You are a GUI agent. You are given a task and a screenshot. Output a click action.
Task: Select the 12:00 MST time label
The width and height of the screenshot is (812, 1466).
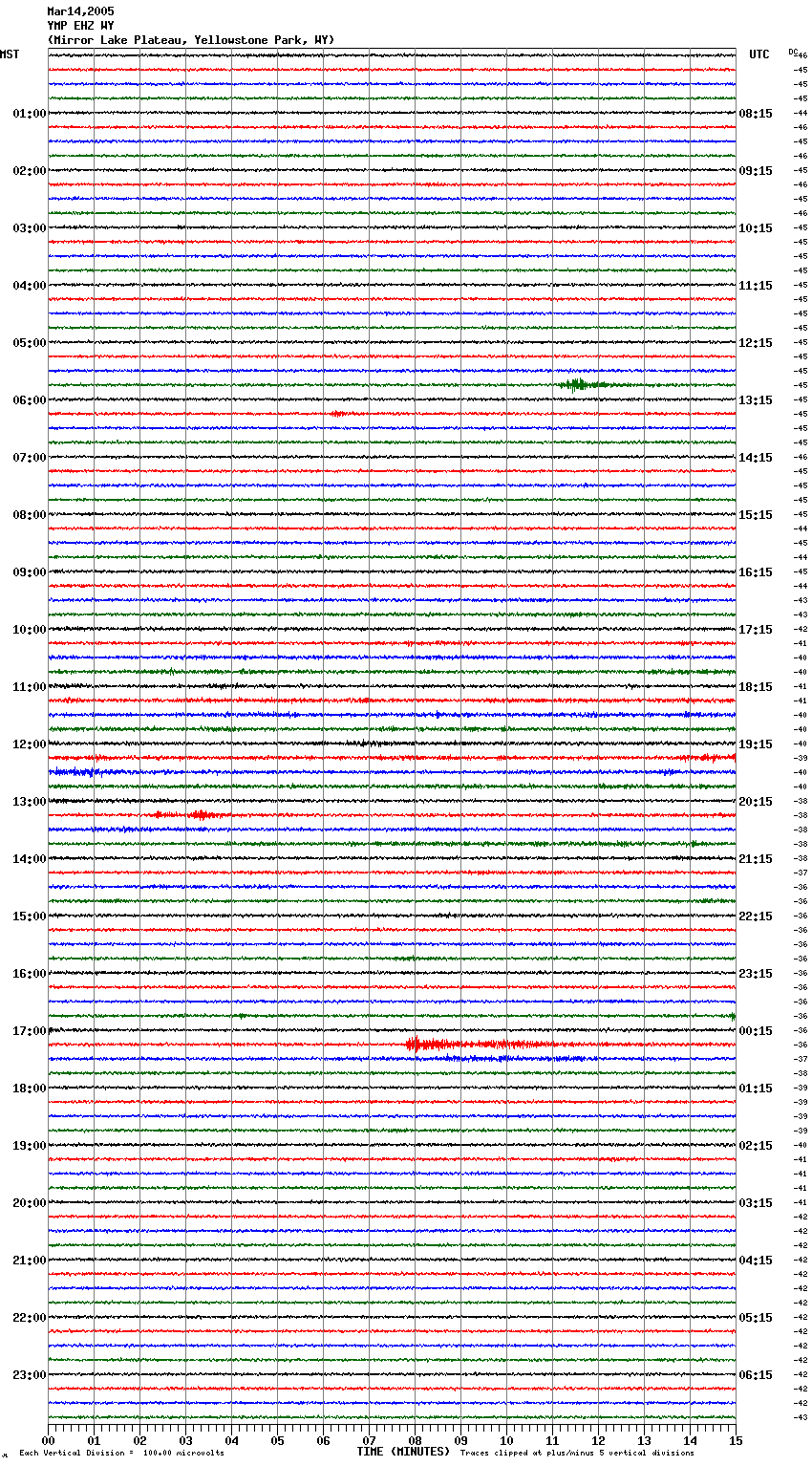[x=30, y=744]
